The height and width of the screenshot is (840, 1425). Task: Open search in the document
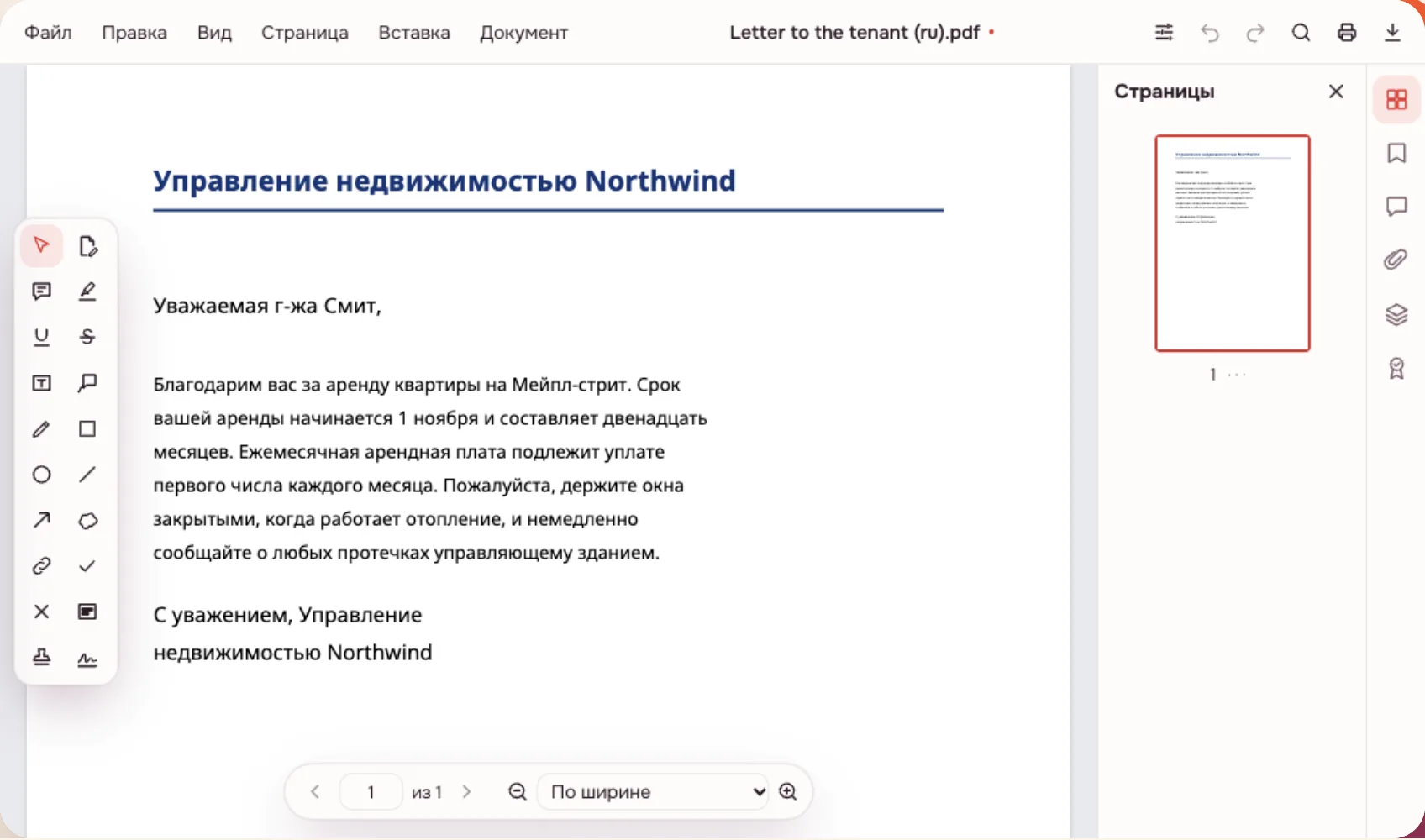click(1301, 33)
